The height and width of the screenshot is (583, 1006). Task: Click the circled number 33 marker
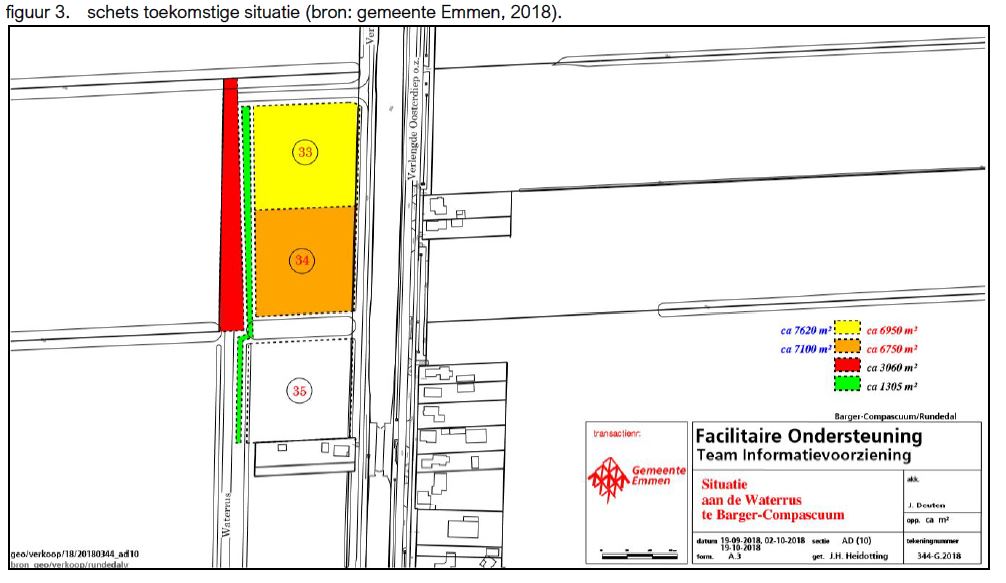point(304,152)
